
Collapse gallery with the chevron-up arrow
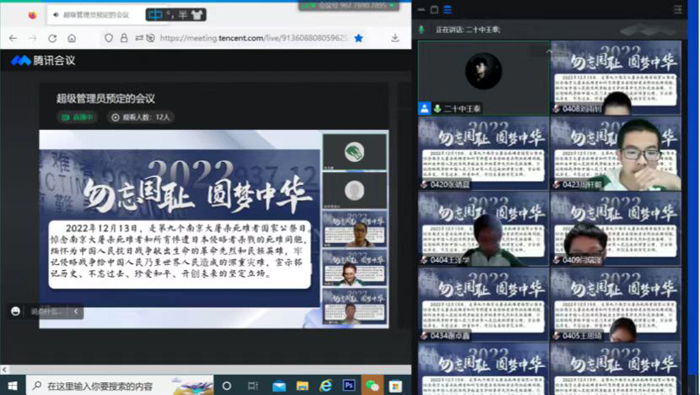coord(549,51)
